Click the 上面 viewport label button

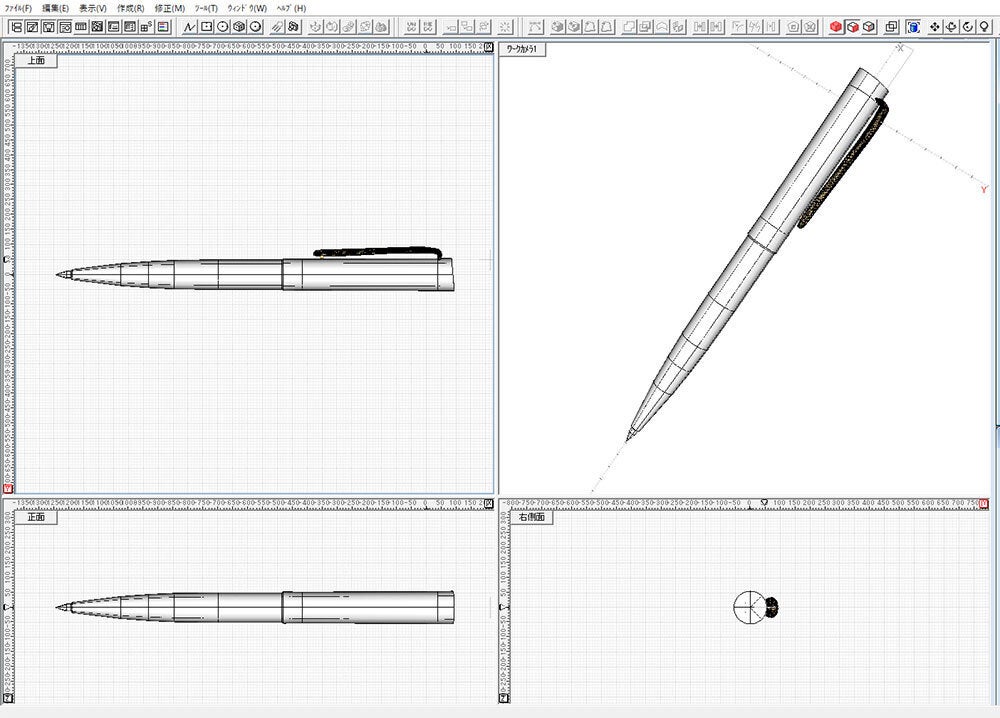pos(36,60)
